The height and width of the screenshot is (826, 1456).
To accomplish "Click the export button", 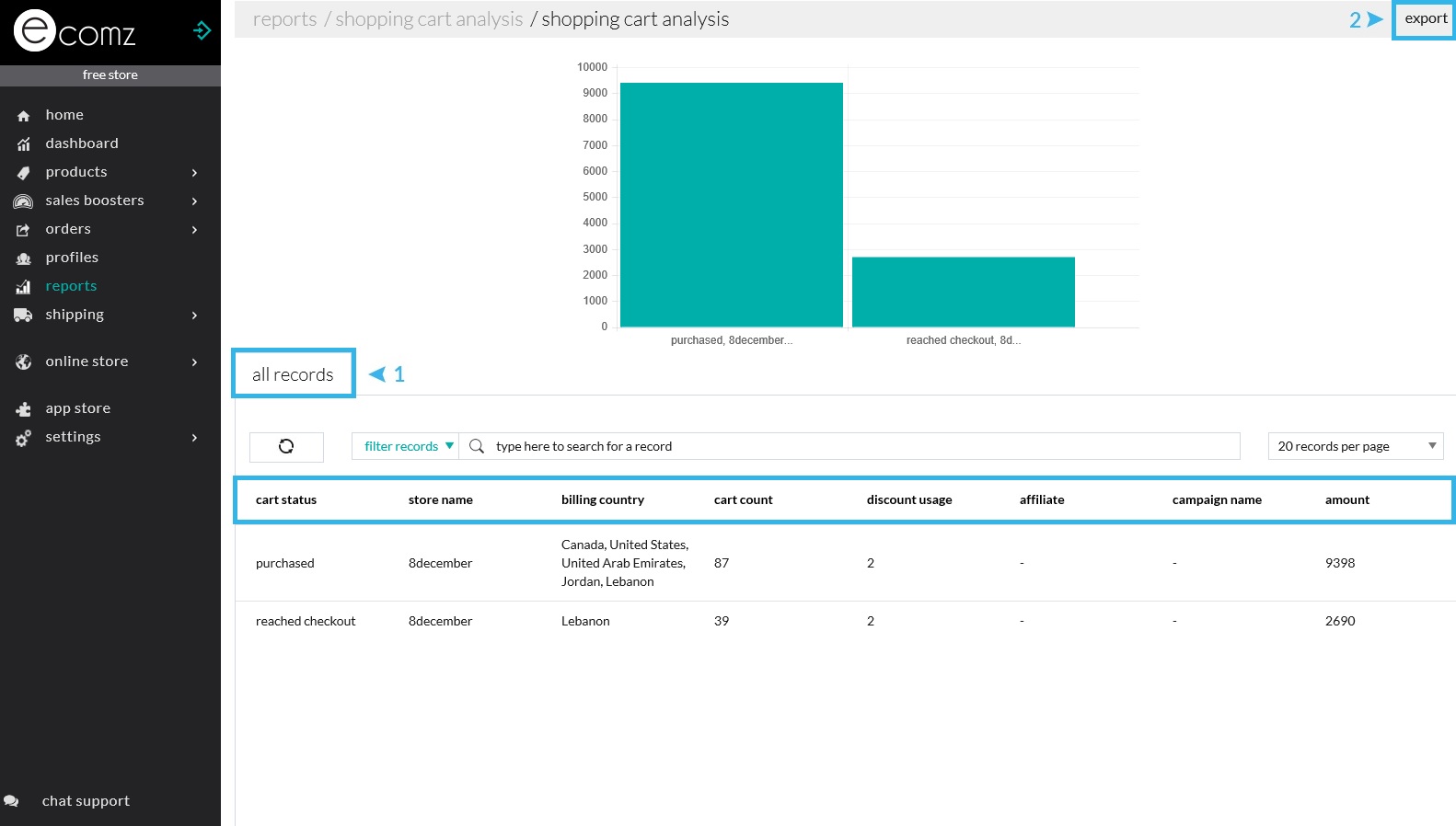I will (x=1425, y=19).
